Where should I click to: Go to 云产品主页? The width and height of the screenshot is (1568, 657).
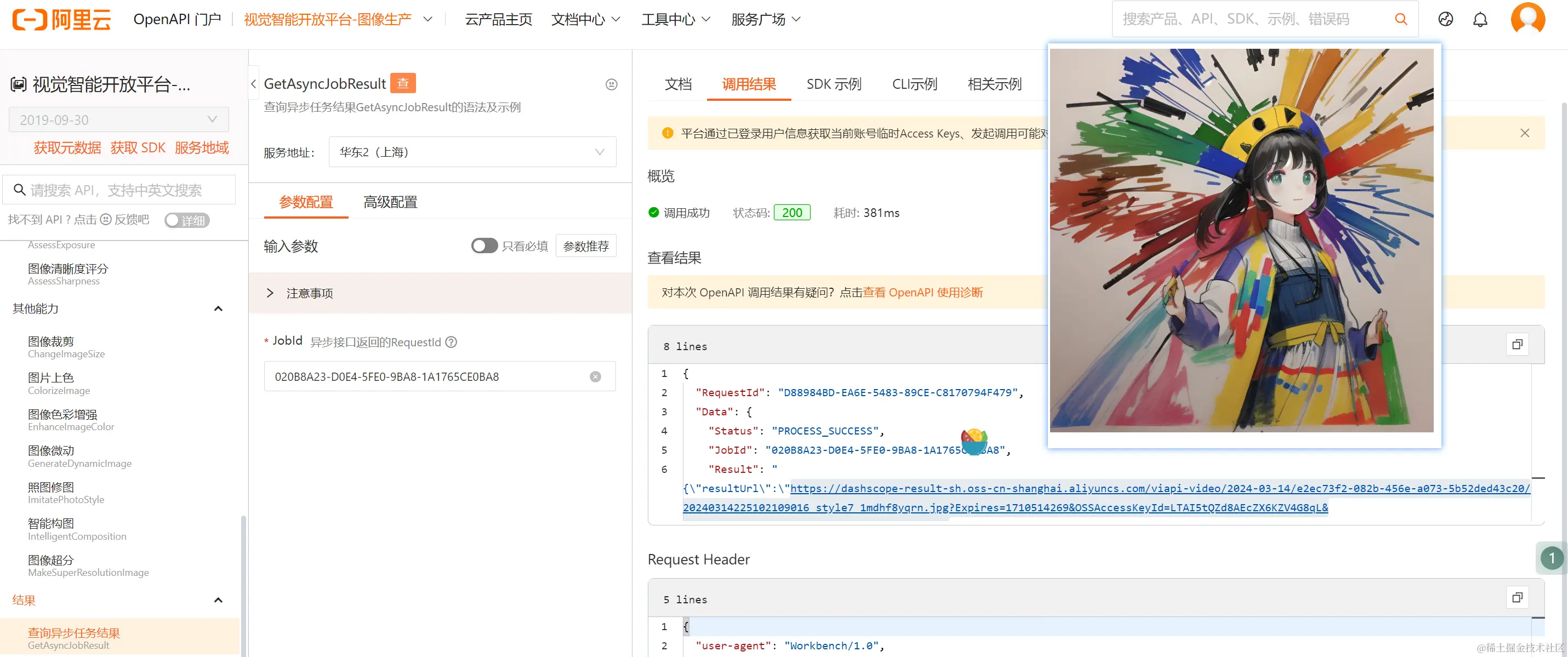499,20
